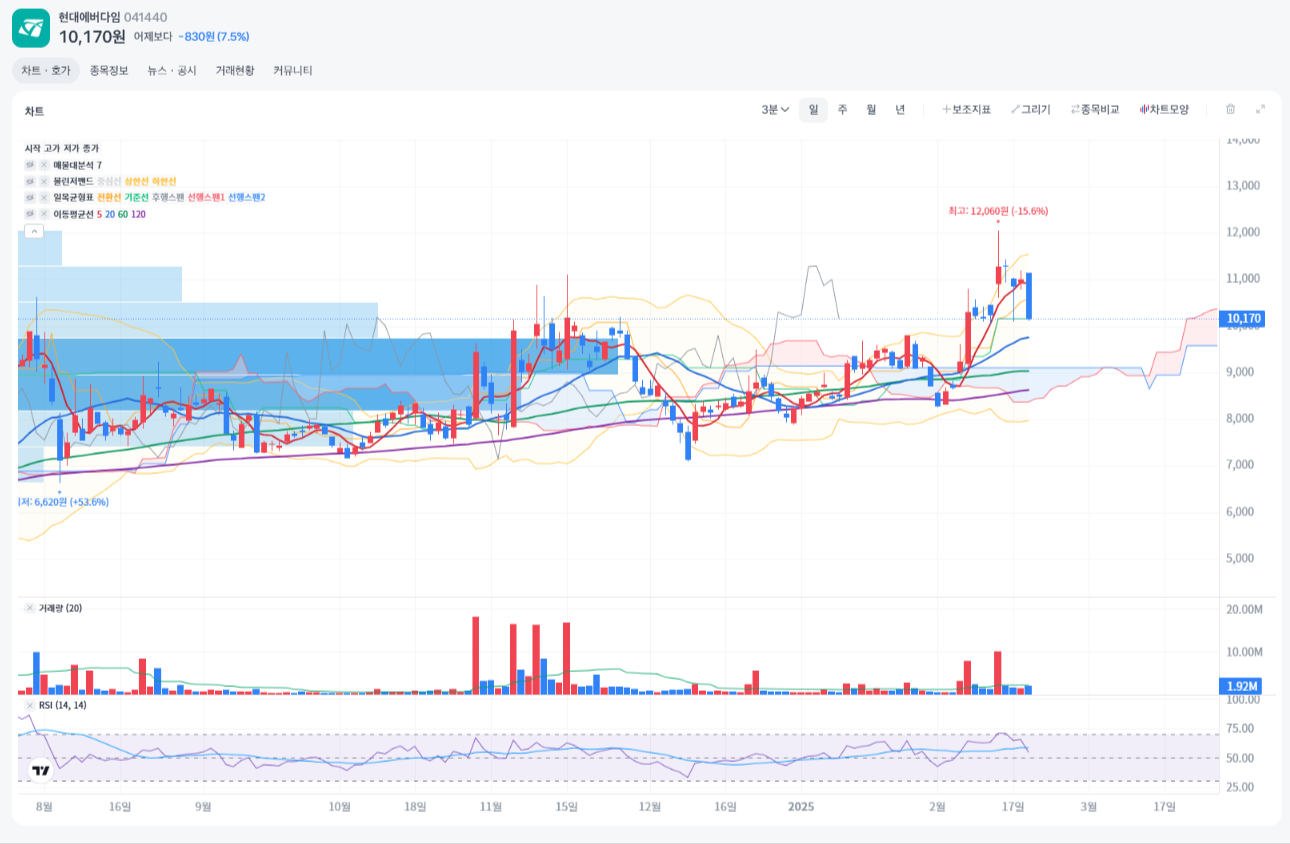This screenshot has width=1290, height=844.
Task: Click the +보조지표 add indicator button
Action: pyautogui.click(x=966, y=110)
